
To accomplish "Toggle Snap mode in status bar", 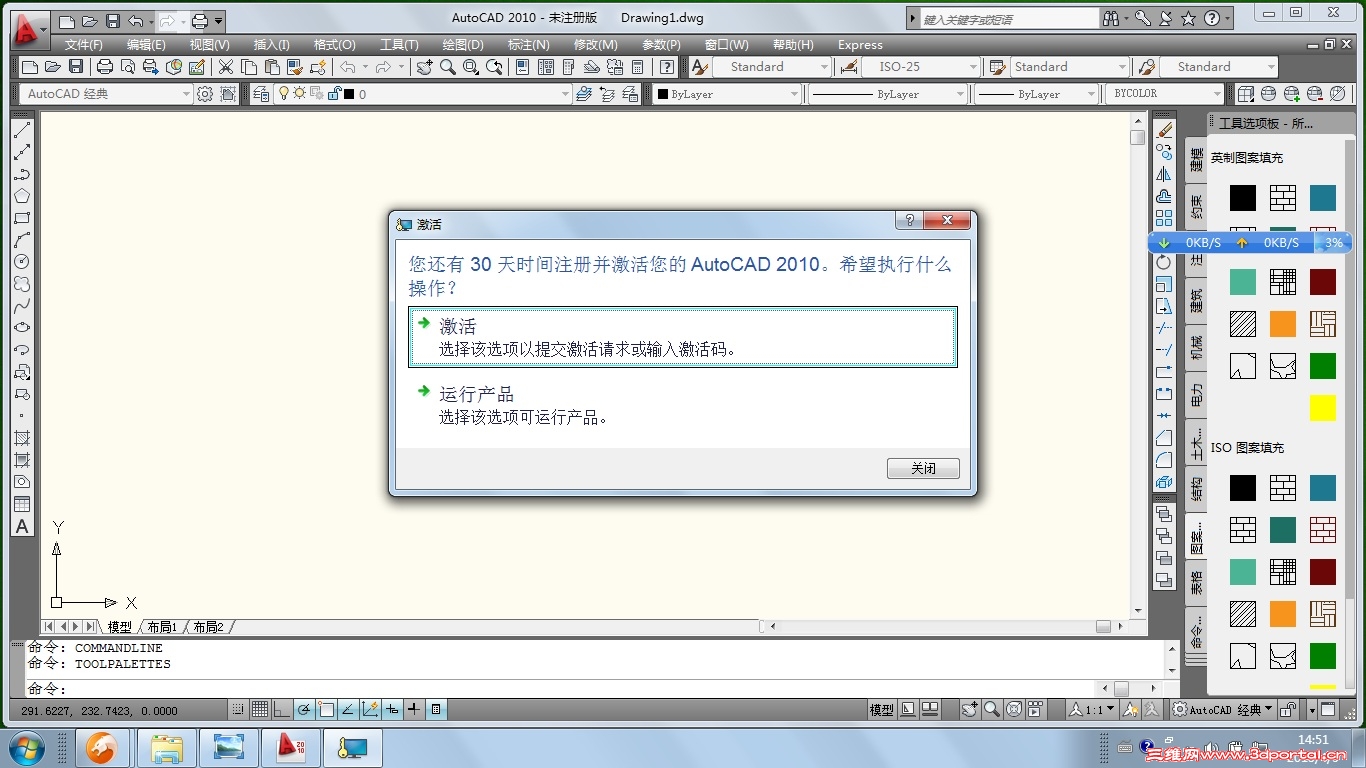I will point(238,710).
